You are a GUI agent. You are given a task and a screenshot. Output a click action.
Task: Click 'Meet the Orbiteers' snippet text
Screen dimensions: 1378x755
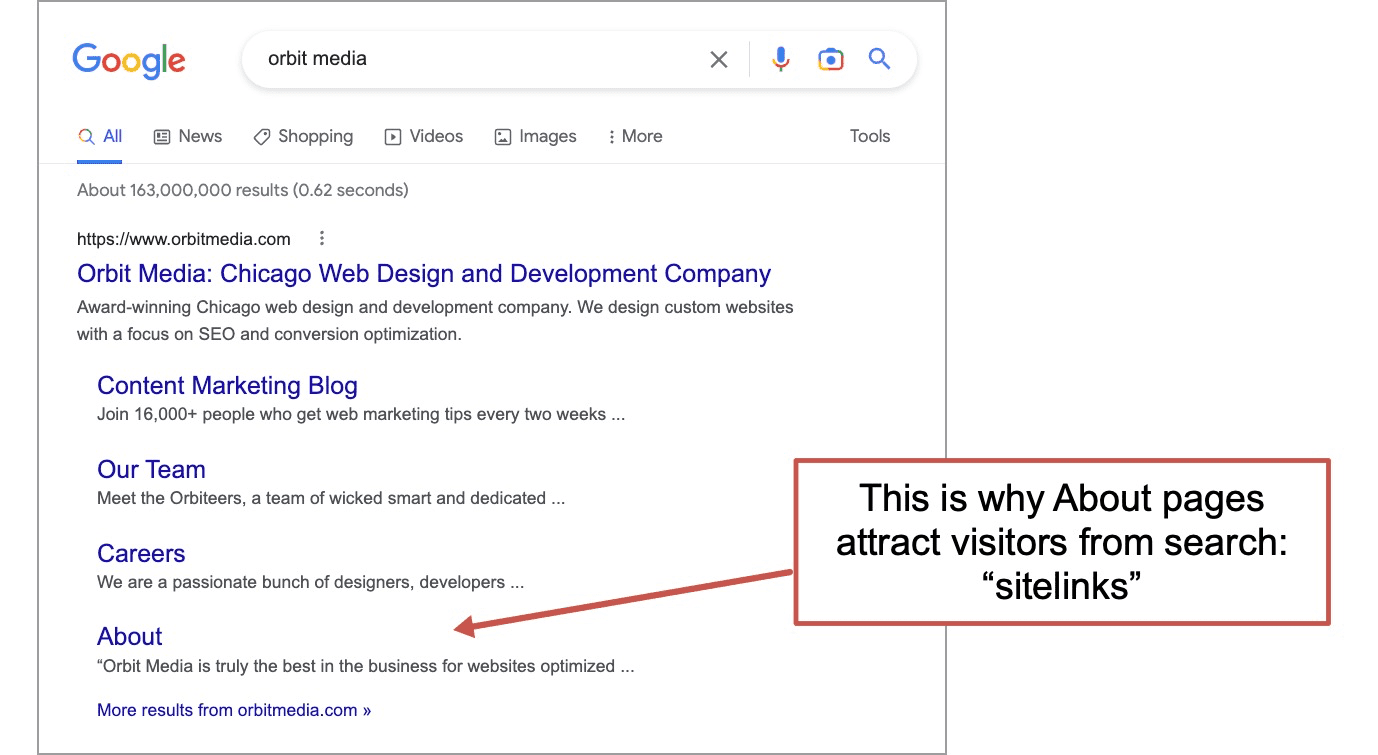pos(331,498)
